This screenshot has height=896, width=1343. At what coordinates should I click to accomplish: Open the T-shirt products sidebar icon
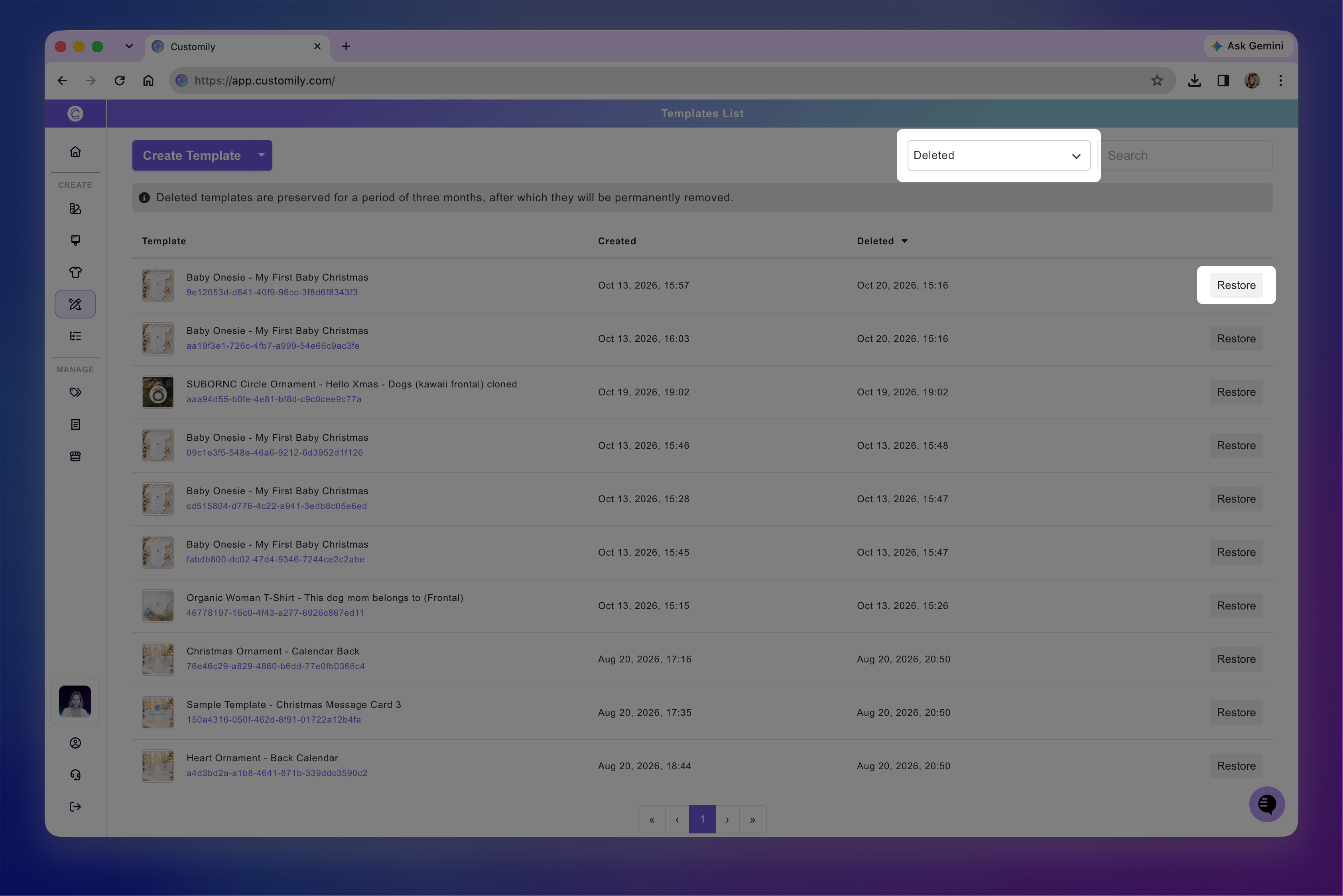pos(75,272)
